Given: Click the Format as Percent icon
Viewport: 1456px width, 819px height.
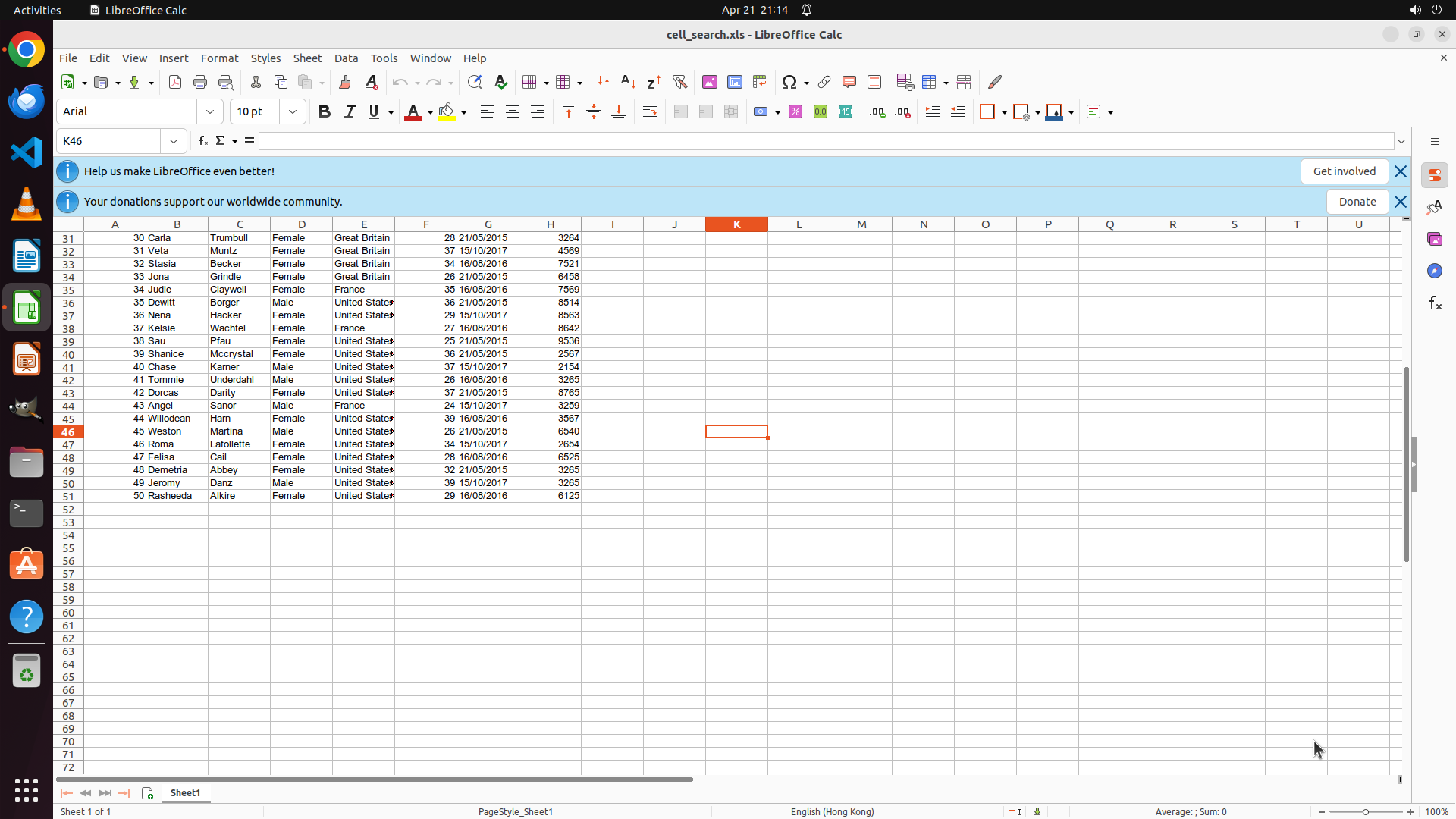Looking at the screenshot, I should click(x=795, y=111).
